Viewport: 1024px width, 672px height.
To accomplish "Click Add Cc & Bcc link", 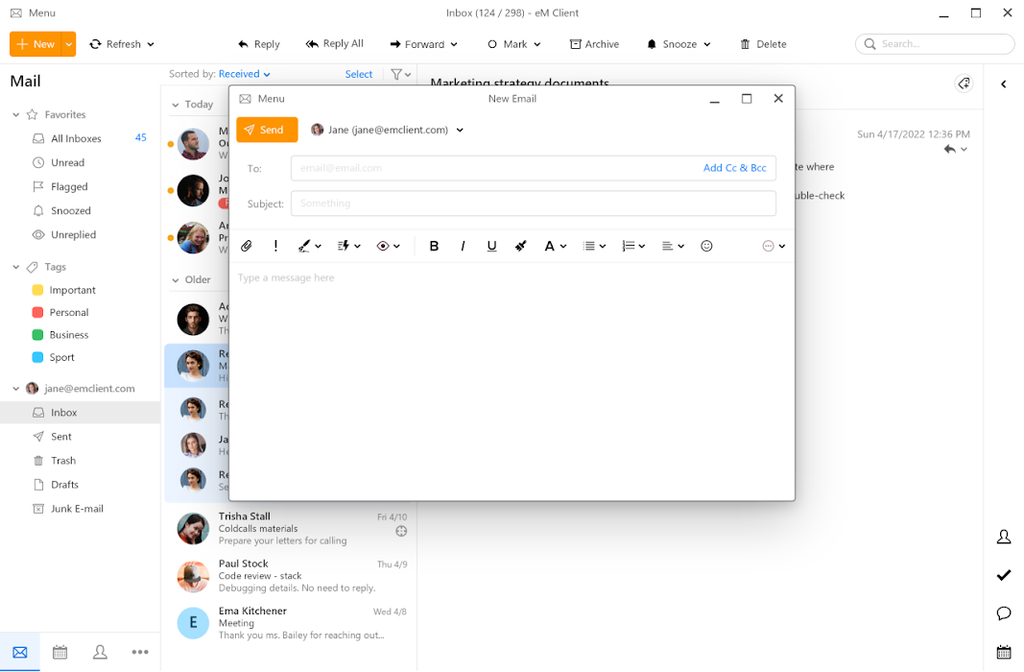I will point(735,167).
